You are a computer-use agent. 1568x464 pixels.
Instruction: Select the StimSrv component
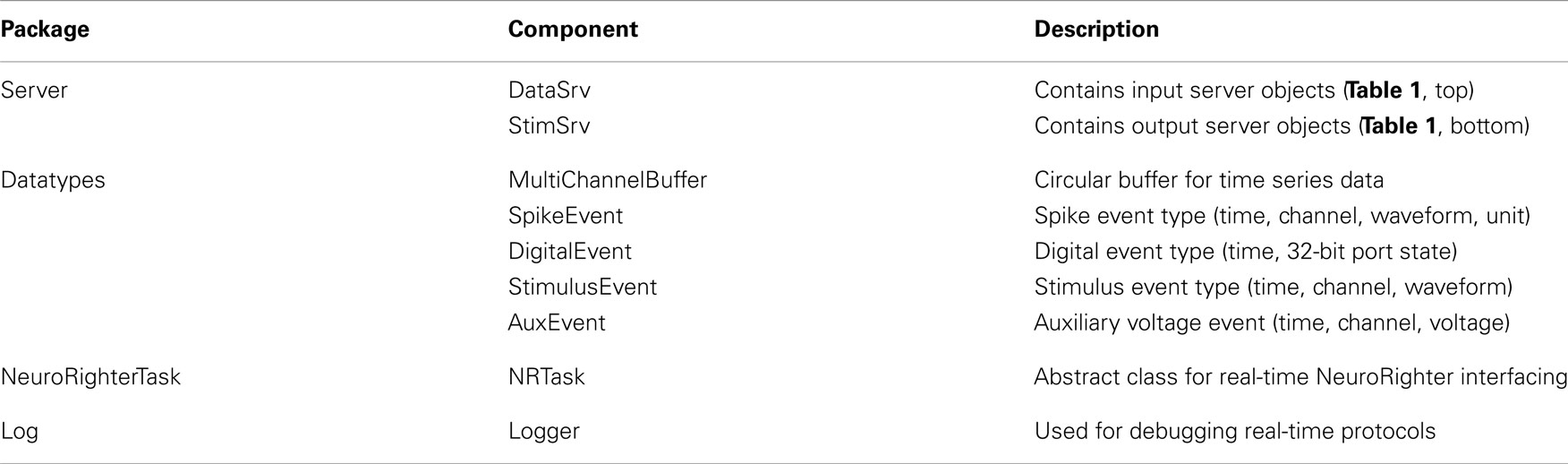tap(550, 126)
